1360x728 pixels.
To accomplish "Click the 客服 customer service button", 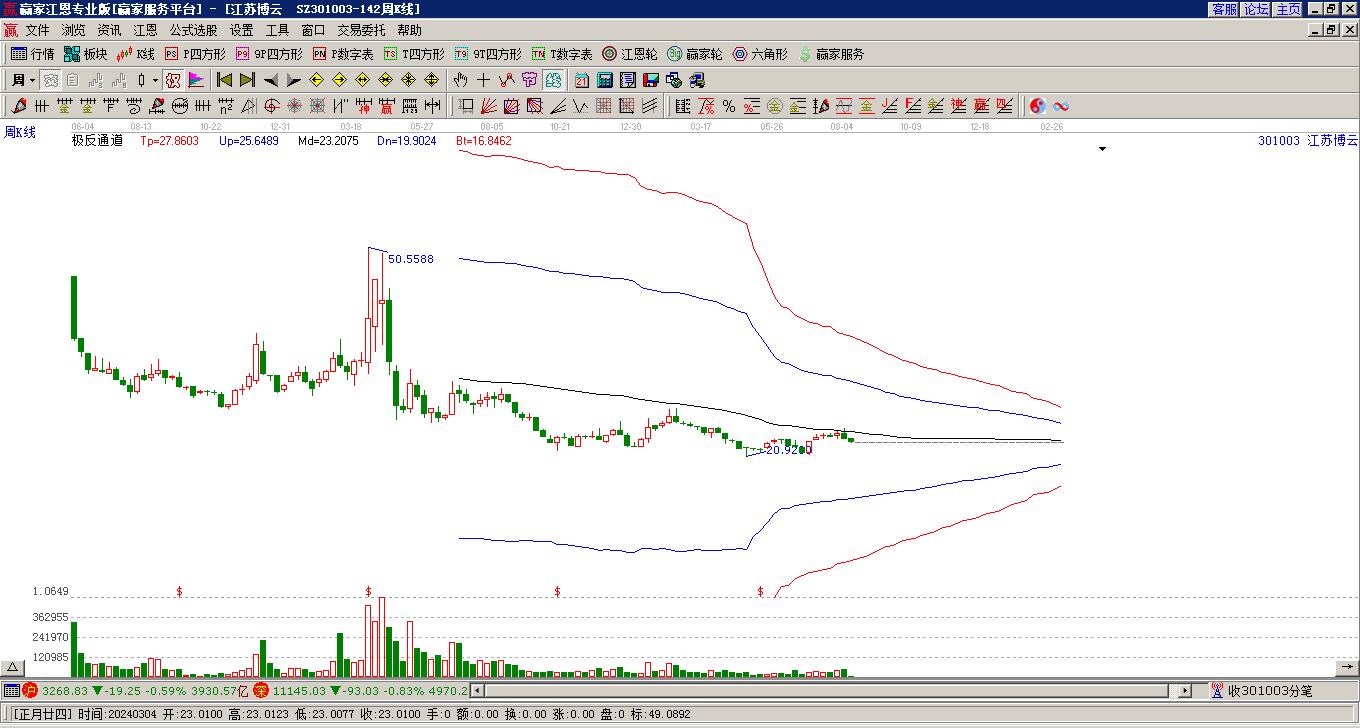I will tap(1224, 9).
